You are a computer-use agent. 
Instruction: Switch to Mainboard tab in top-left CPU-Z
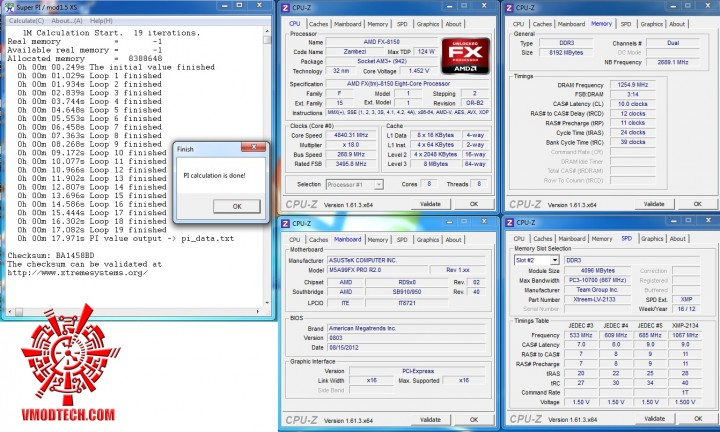347,24
